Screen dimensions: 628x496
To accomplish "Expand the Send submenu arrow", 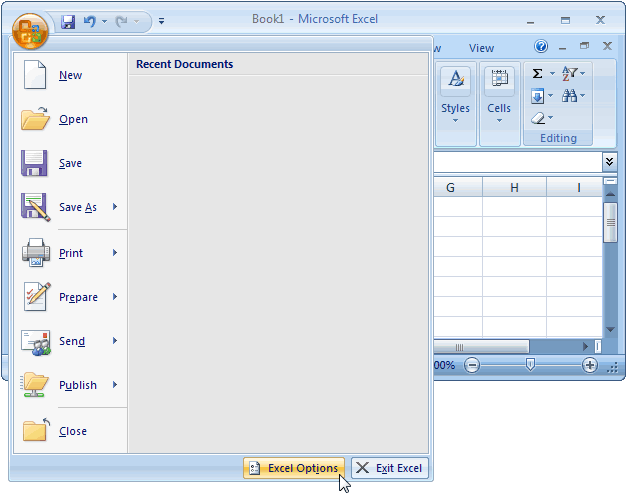I will (115, 341).
